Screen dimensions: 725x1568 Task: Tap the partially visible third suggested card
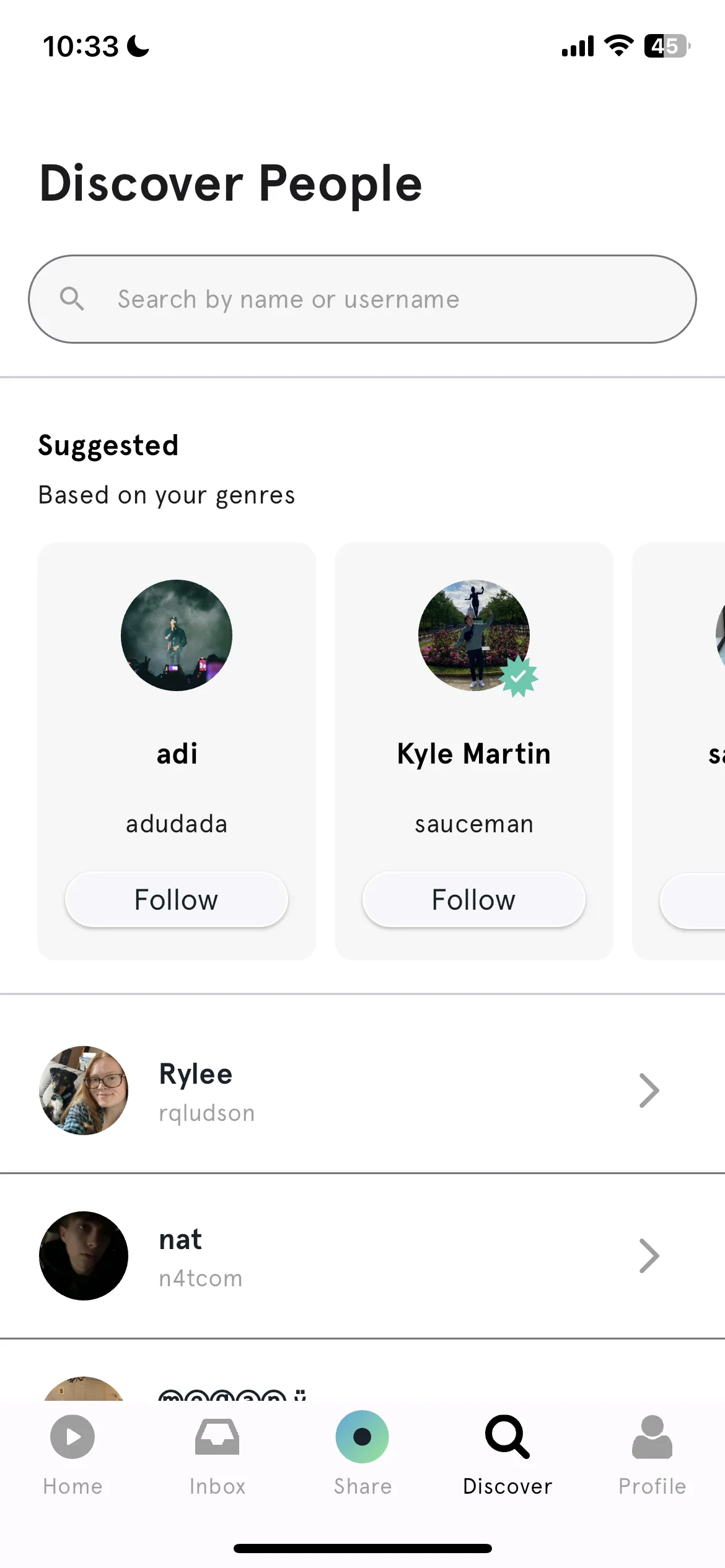coord(679,751)
